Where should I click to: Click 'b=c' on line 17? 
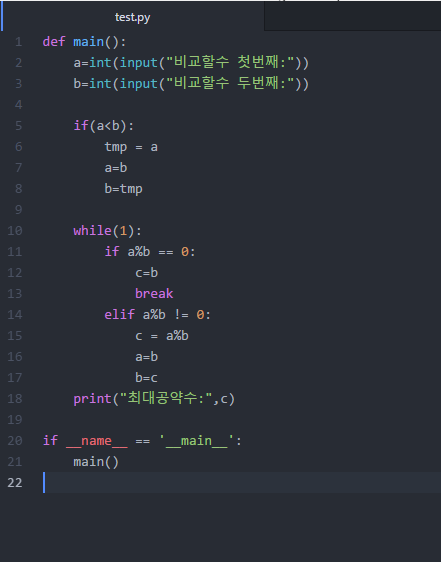pyautogui.click(x=147, y=378)
